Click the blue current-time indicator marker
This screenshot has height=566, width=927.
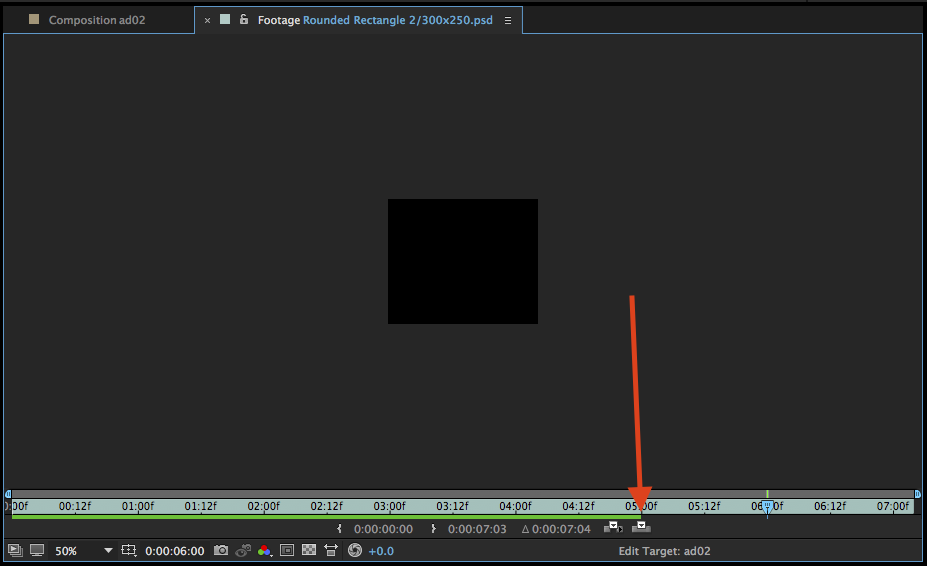tap(767, 507)
